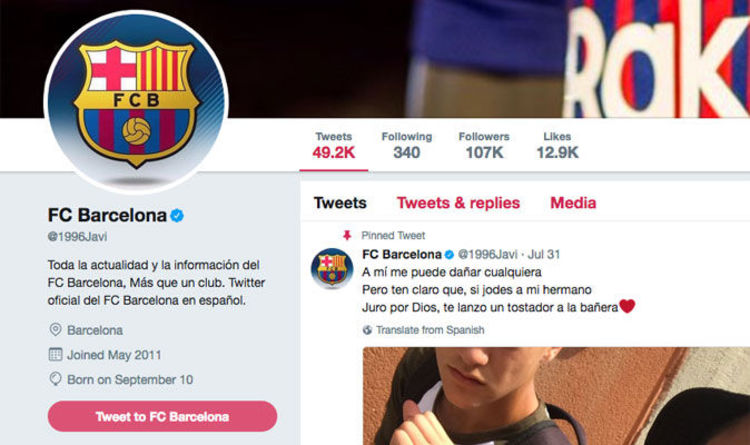
Task: Open the @1996Javi handle under the profile name
Action: 76,237
